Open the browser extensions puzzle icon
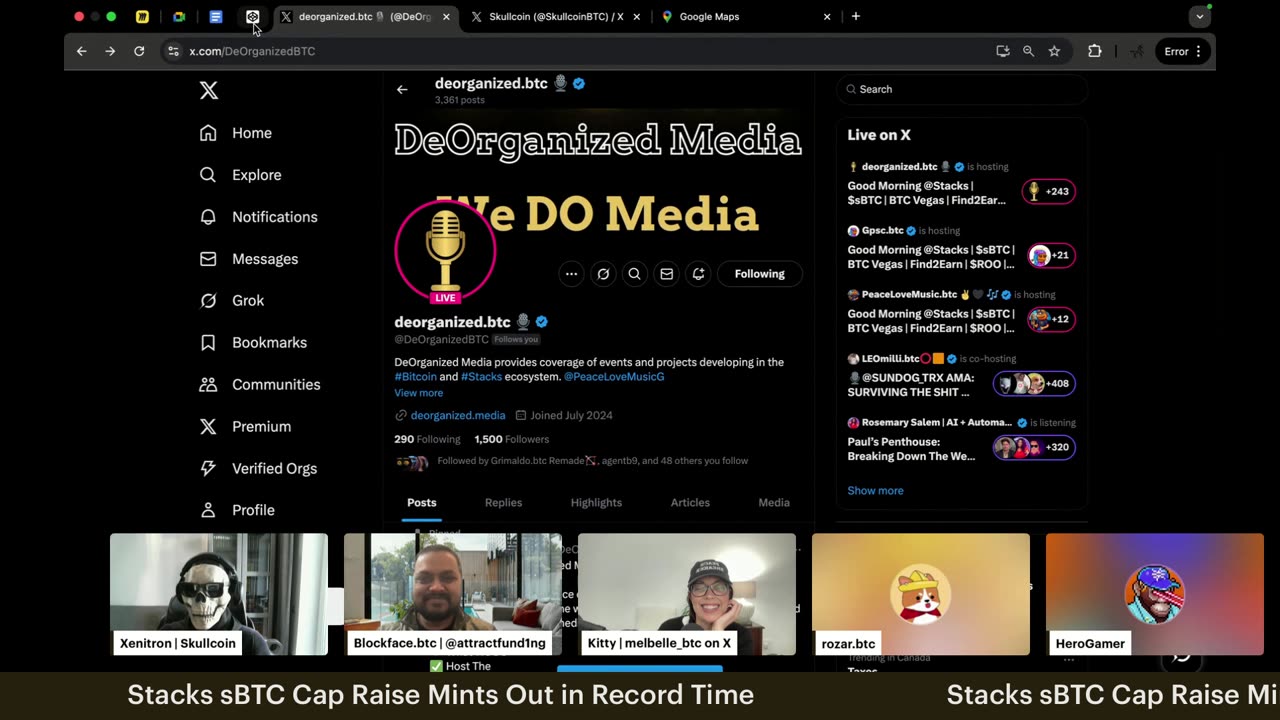This screenshot has width=1280, height=720. (1095, 51)
